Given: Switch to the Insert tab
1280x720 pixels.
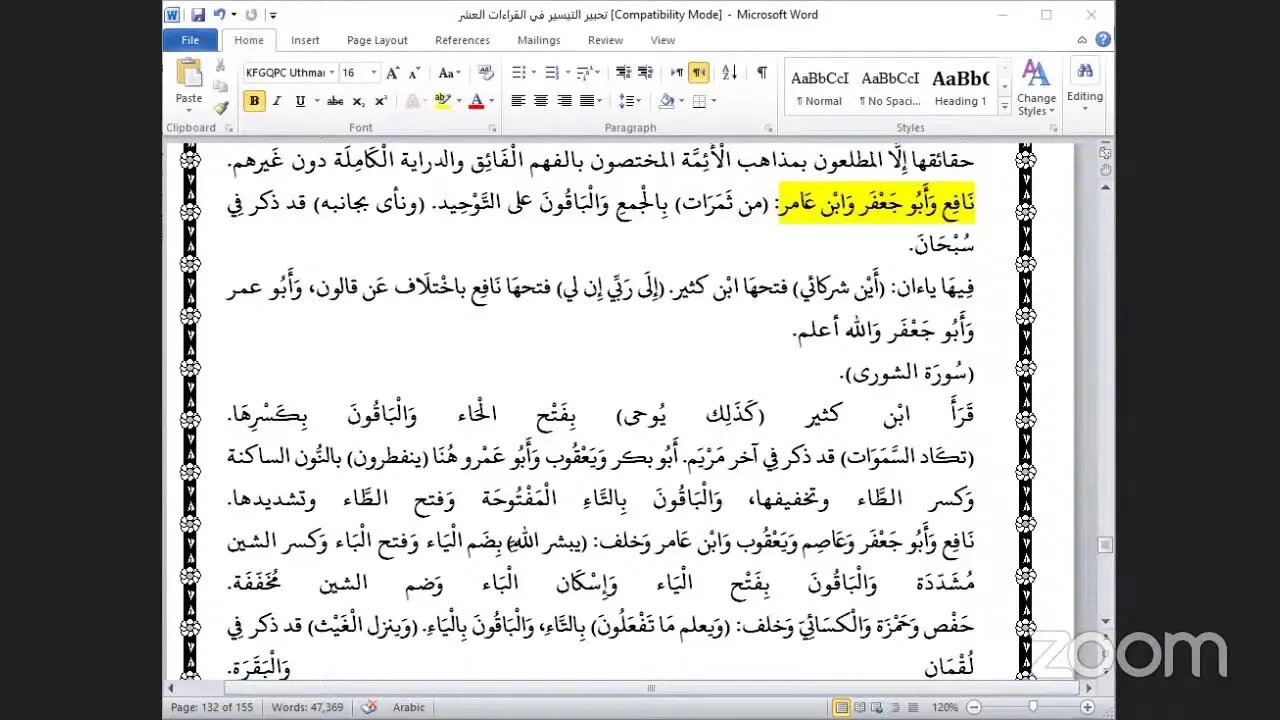Looking at the screenshot, I should point(305,40).
